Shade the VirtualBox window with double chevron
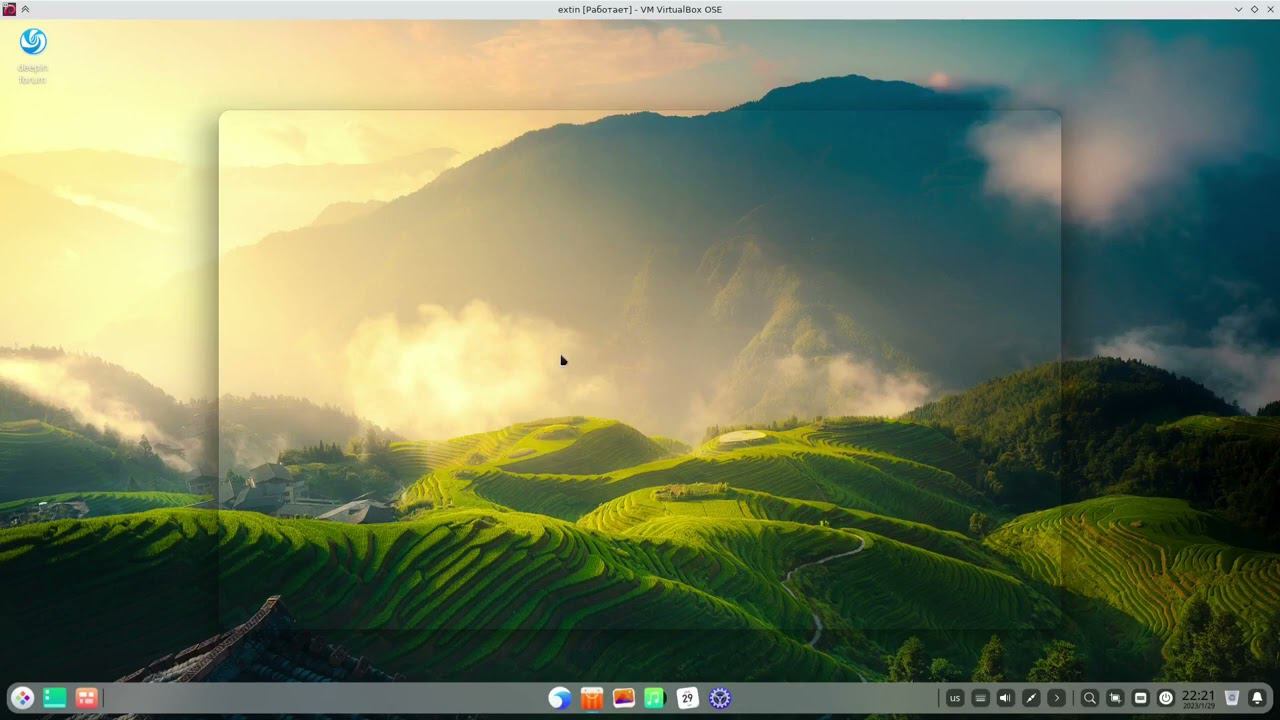 pos(25,9)
